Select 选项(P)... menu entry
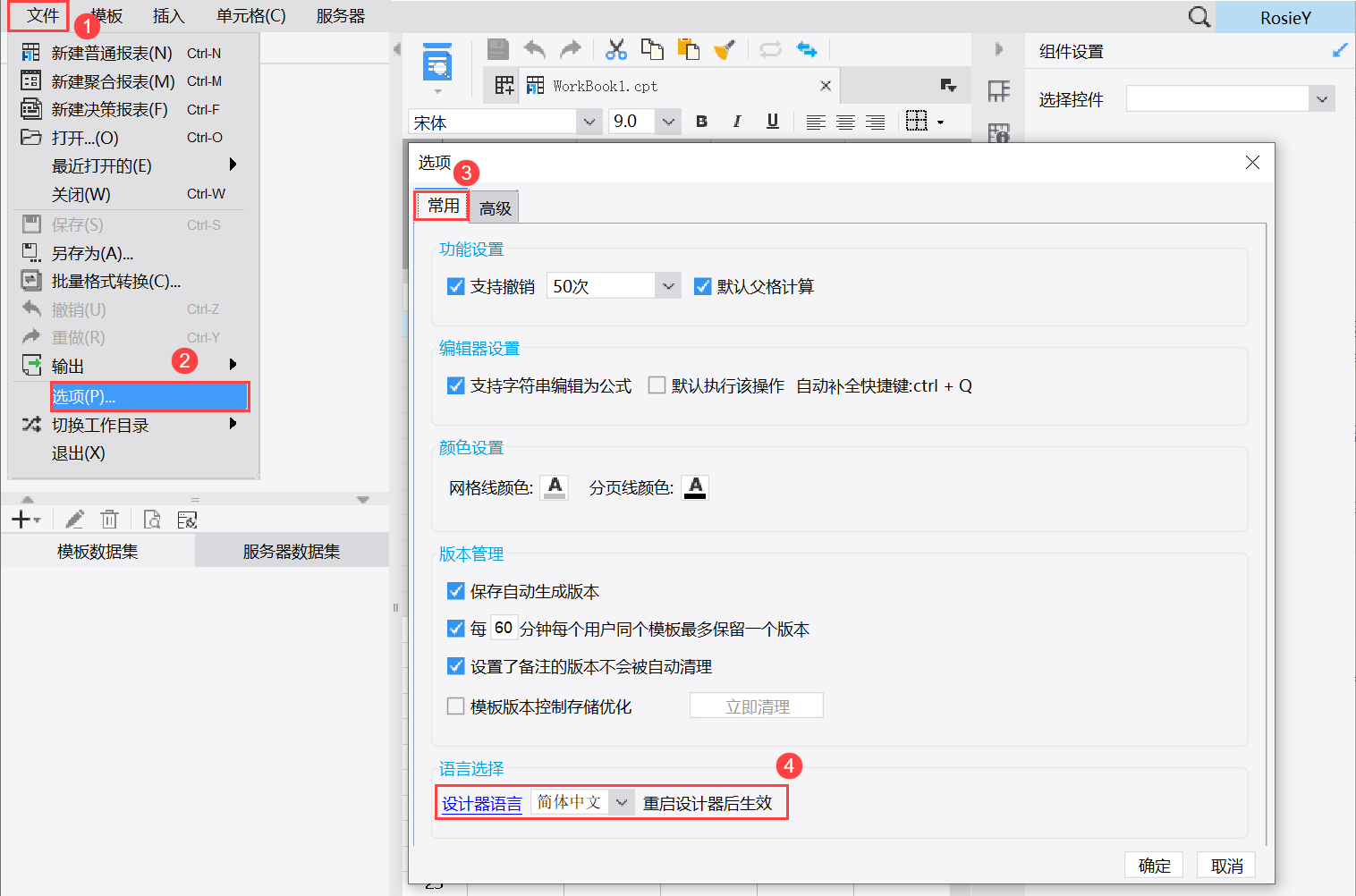This screenshot has height=896, width=1356. pos(149,396)
